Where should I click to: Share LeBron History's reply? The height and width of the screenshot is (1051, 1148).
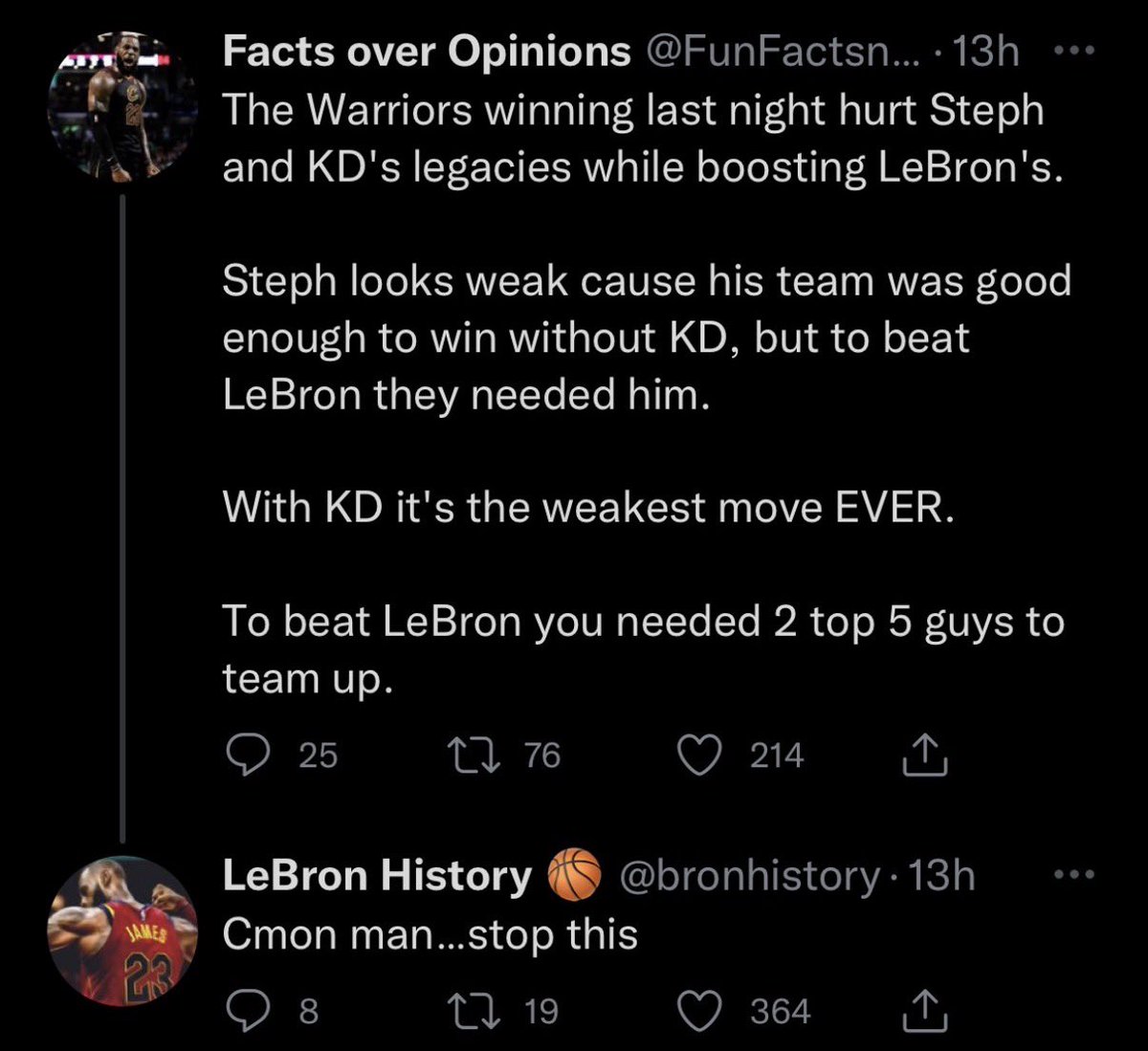tap(925, 1011)
